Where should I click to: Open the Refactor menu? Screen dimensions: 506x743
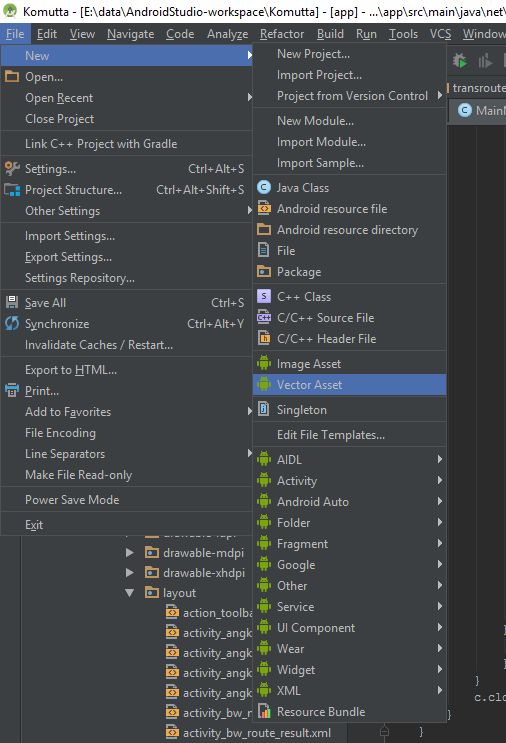point(282,34)
